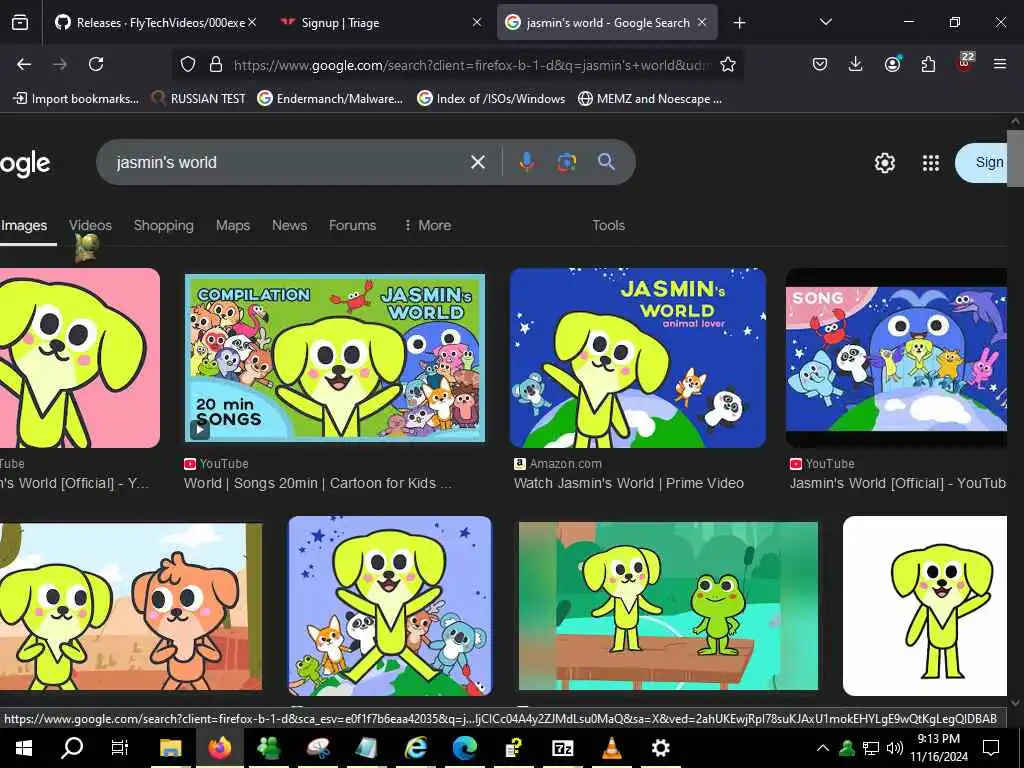Click in the Google search field
The height and width of the screenshot is (768, 1024).
click(x=287, y=162)
